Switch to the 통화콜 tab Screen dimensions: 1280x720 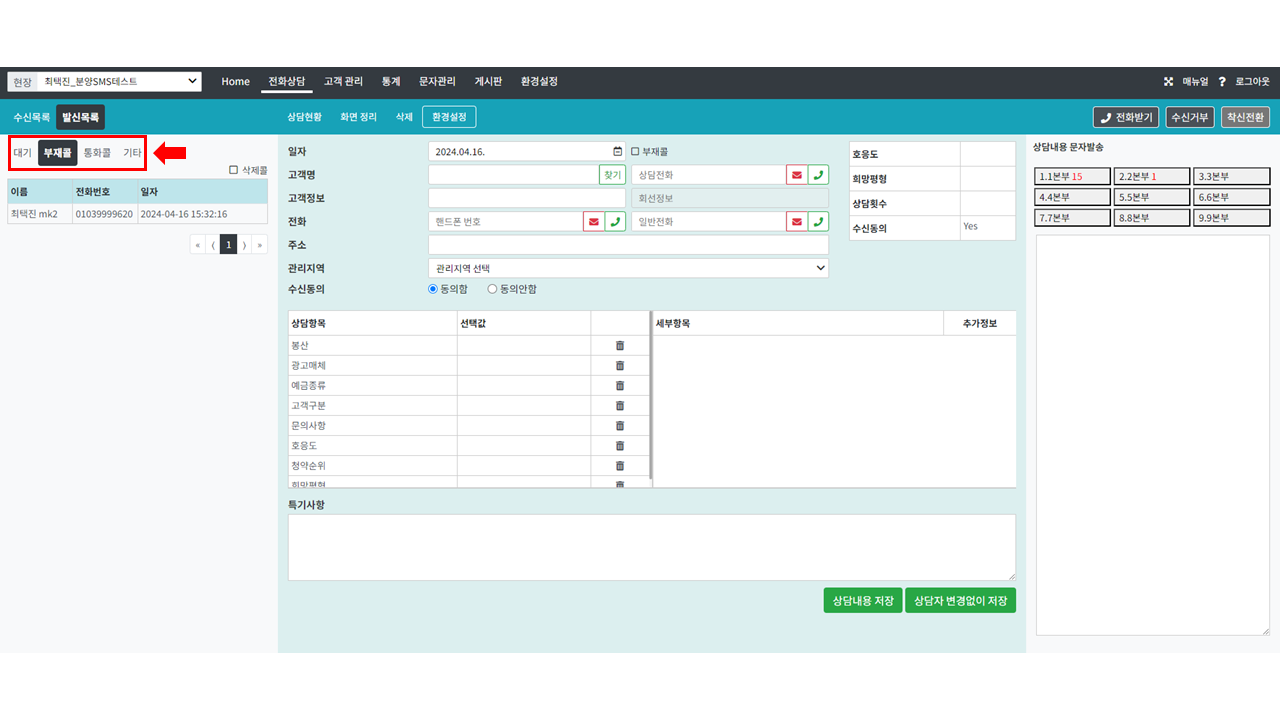pos(97,153)
